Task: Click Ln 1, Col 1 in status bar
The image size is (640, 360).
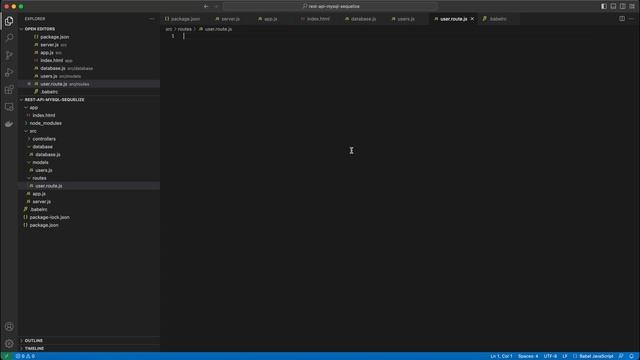Action: click(501, 356)
